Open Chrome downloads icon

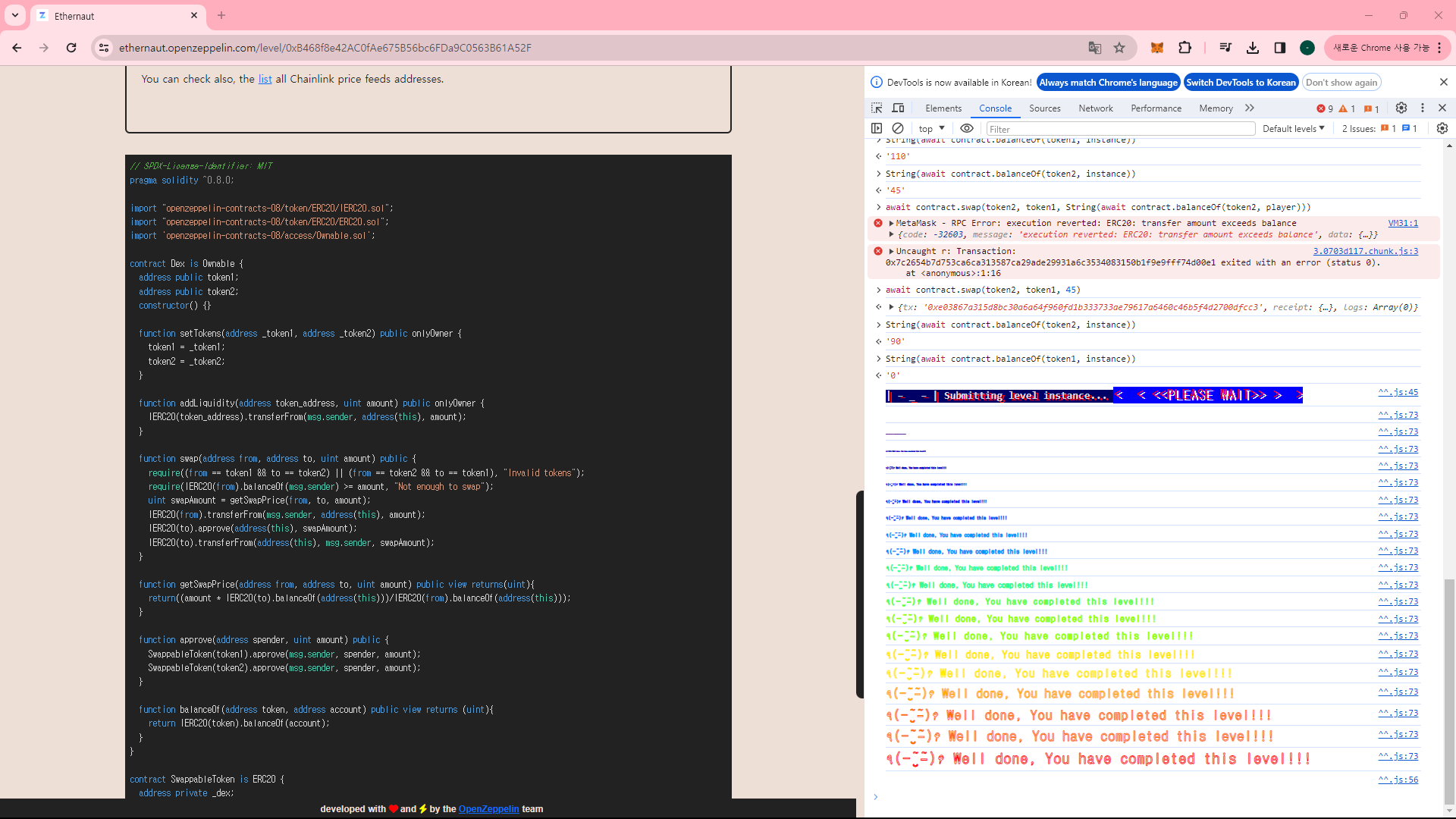click(1253, 48)
